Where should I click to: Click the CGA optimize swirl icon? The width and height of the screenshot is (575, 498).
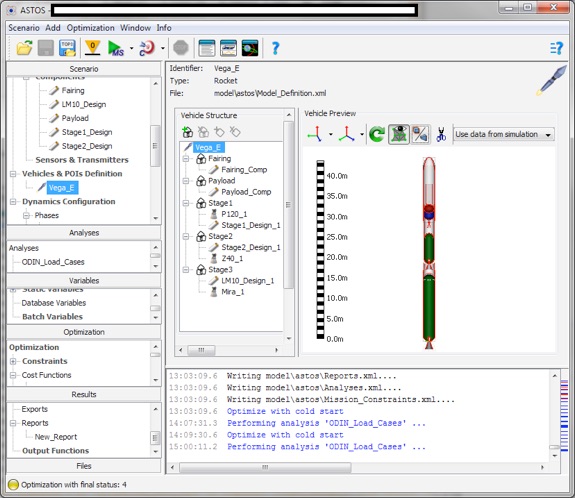click(147, 48)
